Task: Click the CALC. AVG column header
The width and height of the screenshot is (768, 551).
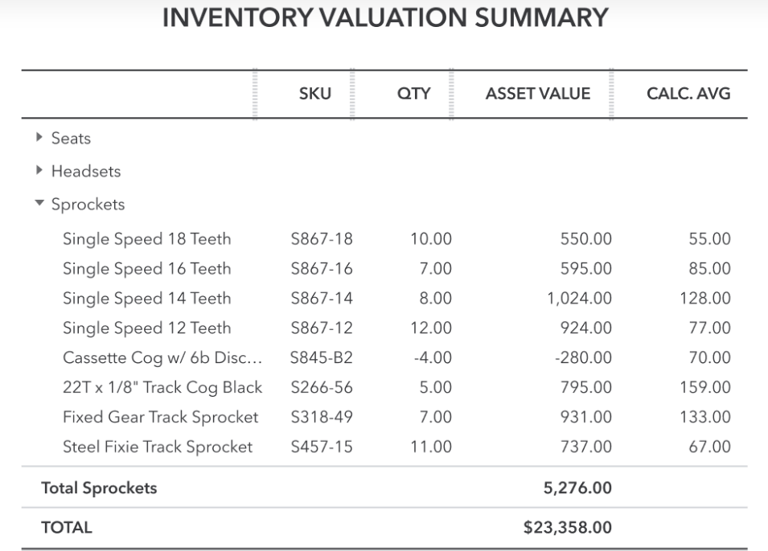Action: pyautogui.click(x=688, y=94)
